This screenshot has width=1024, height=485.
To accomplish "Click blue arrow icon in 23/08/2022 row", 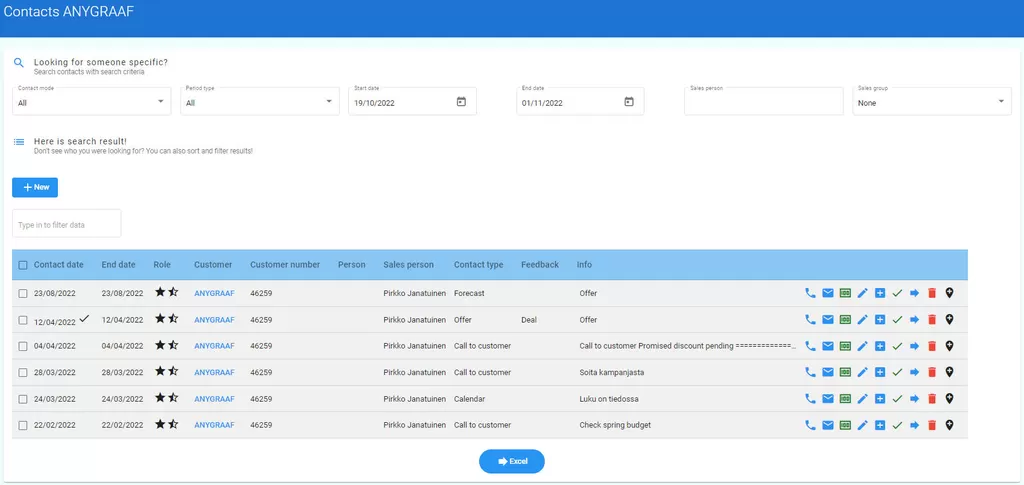I will click(x=914, y=293).
